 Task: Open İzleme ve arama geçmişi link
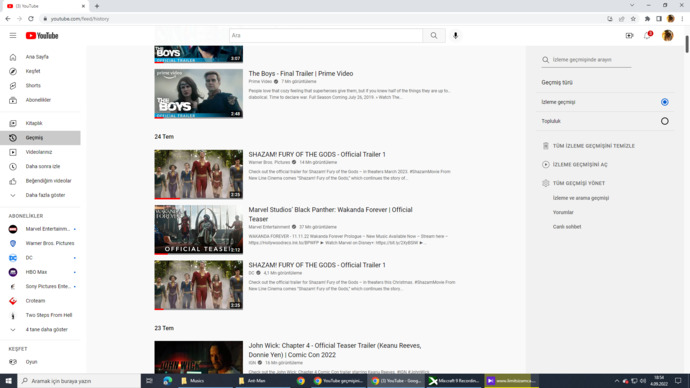581,198
